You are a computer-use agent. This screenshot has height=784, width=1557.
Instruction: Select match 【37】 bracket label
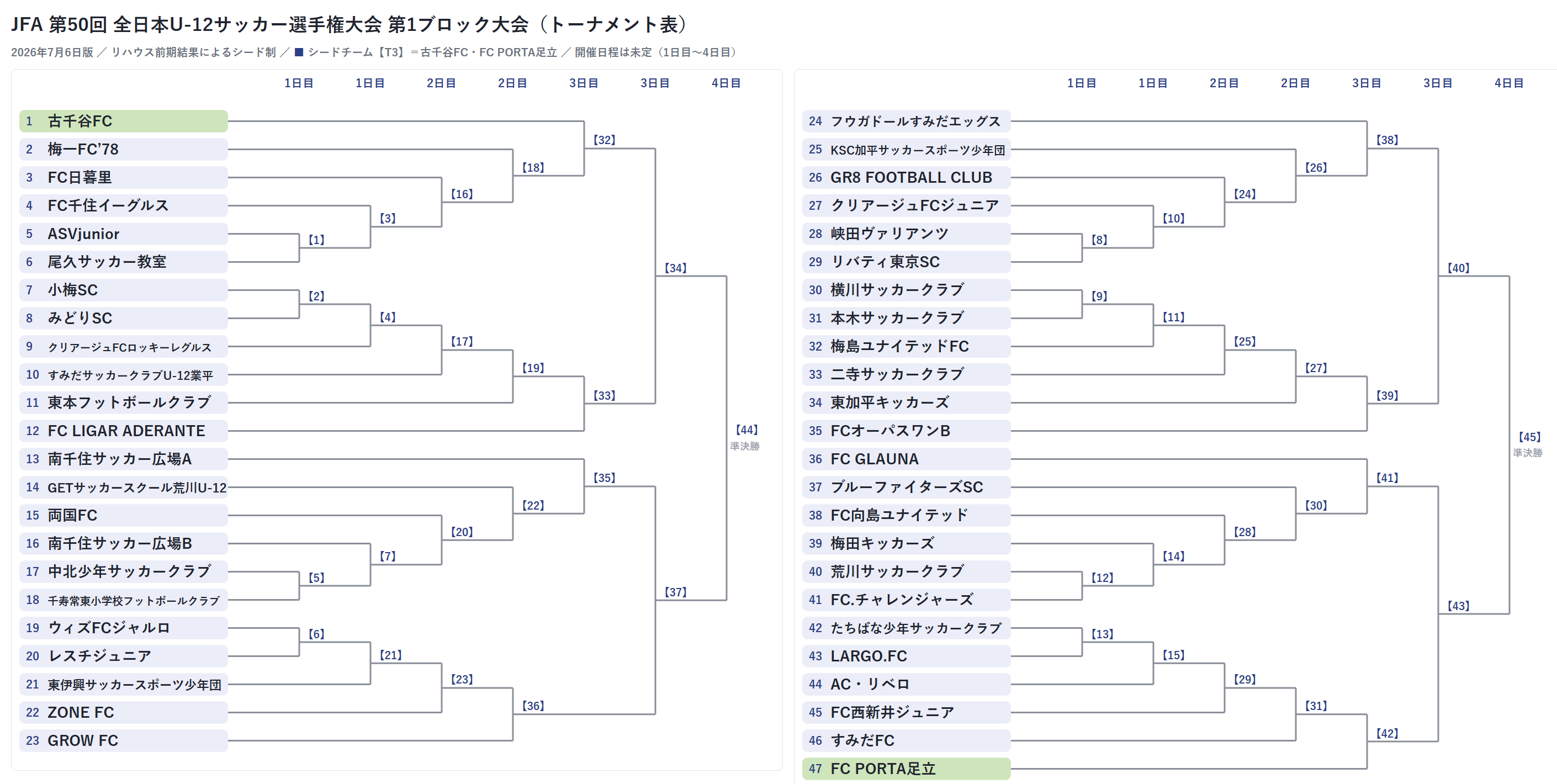(x=676, y=592)
